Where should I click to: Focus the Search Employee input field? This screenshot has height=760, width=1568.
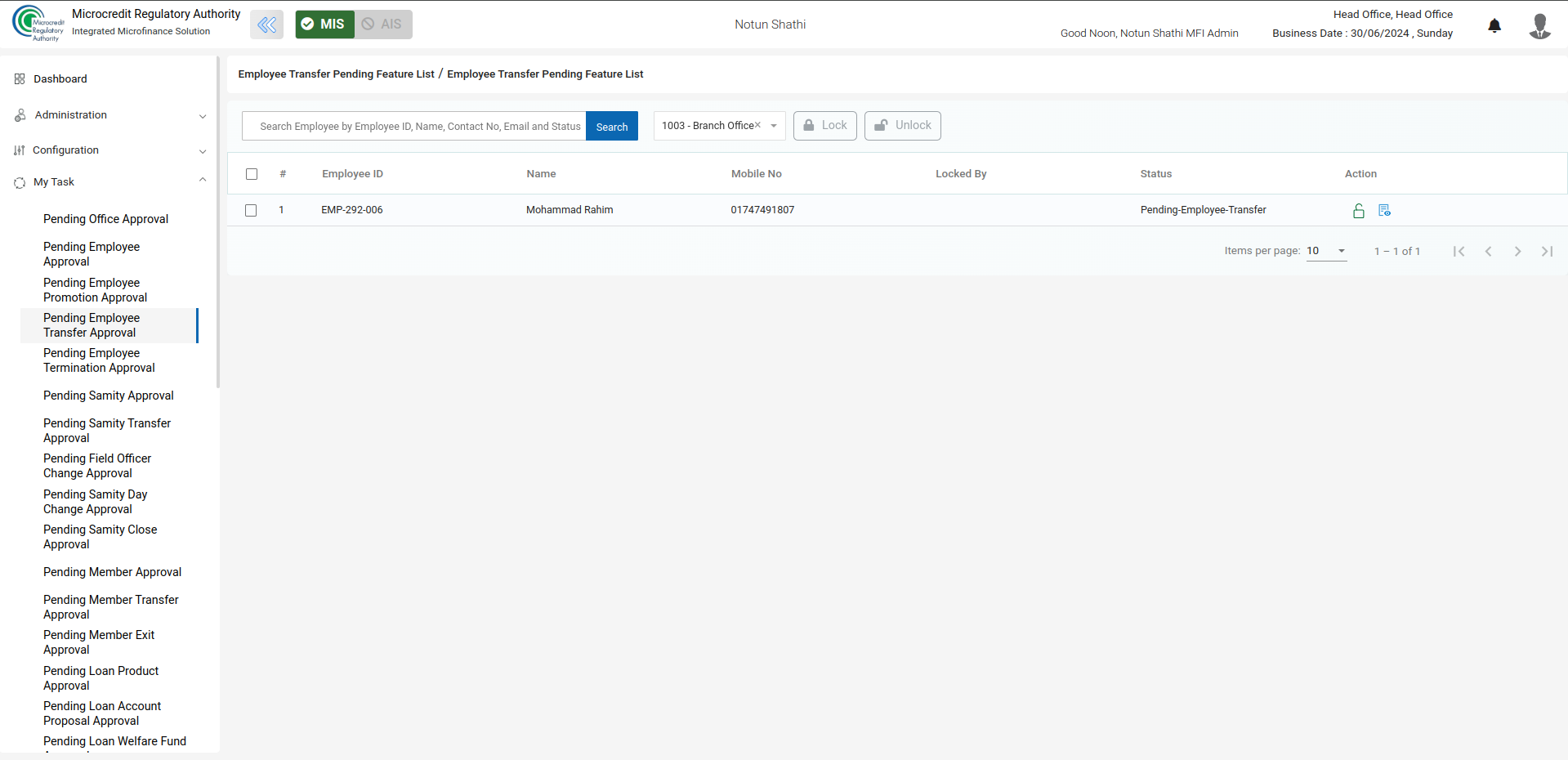click(x=414, y=126)
